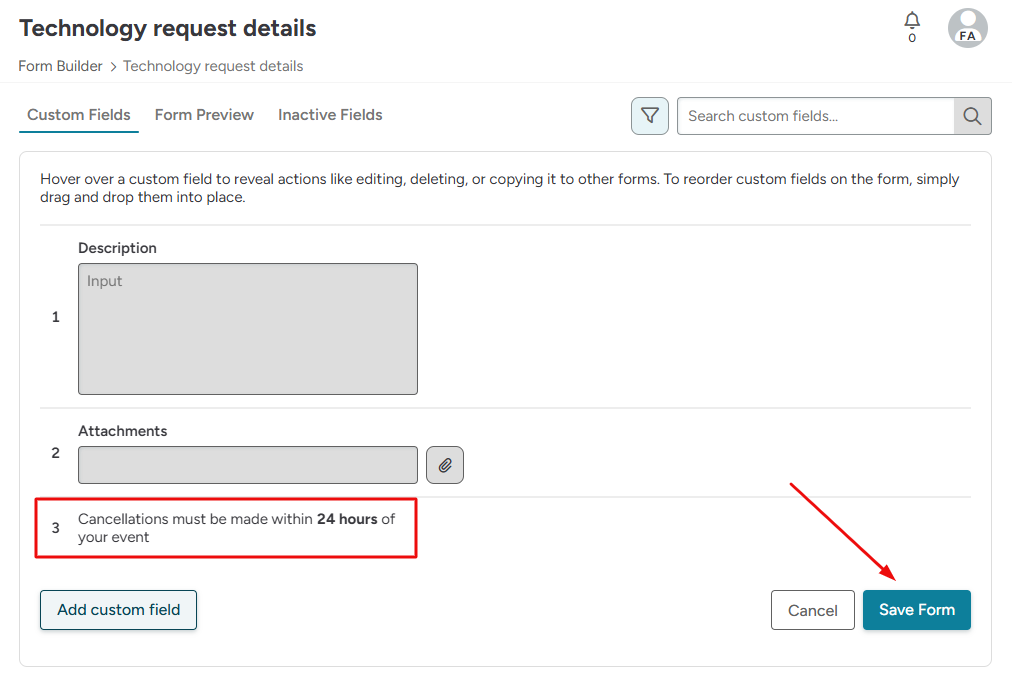Click the magnifying glass search button
Image resolution: width=1012 pixels, height=686 pixels.
[x=972, y=116]
